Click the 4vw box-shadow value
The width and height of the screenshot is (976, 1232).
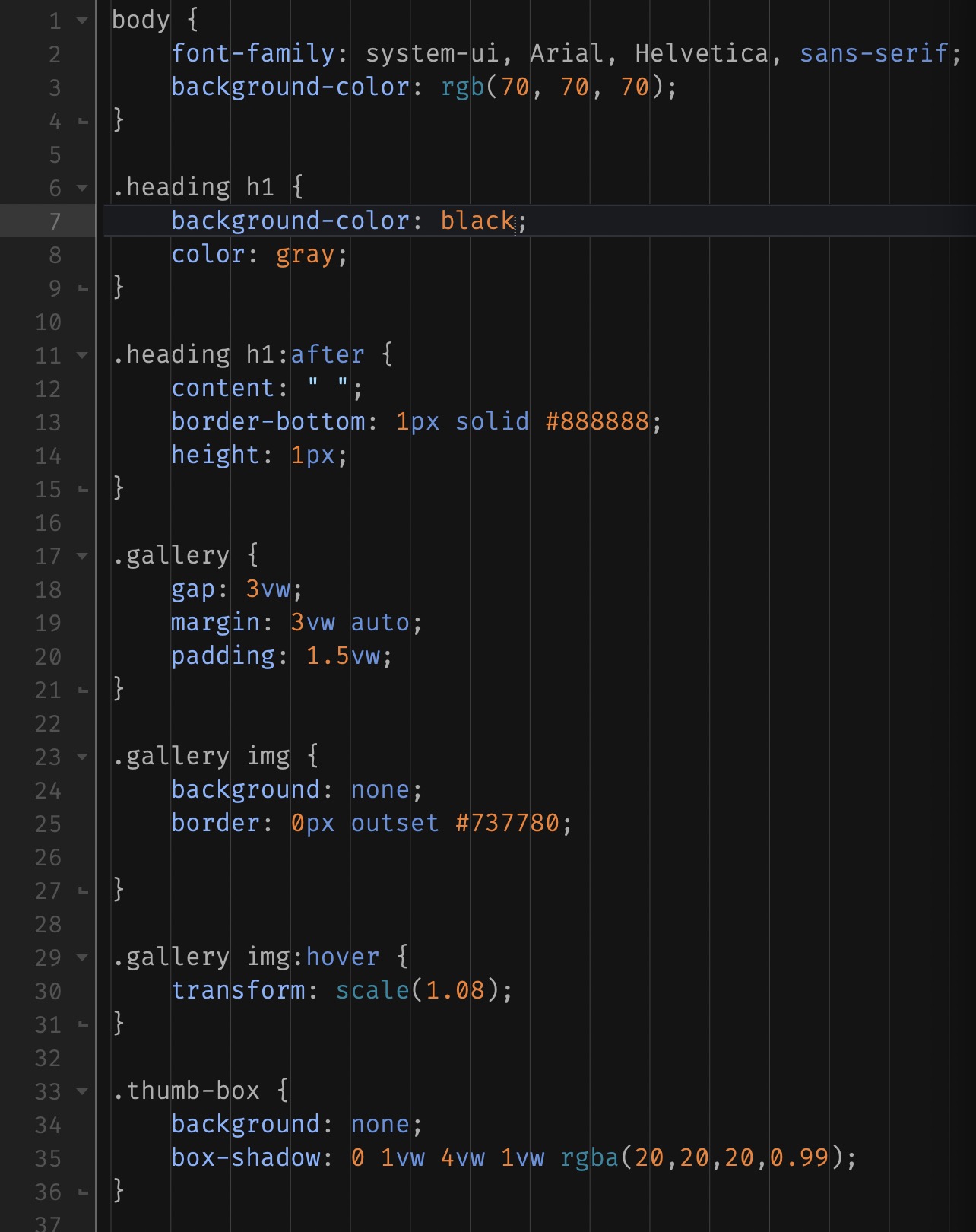[x=463, y=1157]
